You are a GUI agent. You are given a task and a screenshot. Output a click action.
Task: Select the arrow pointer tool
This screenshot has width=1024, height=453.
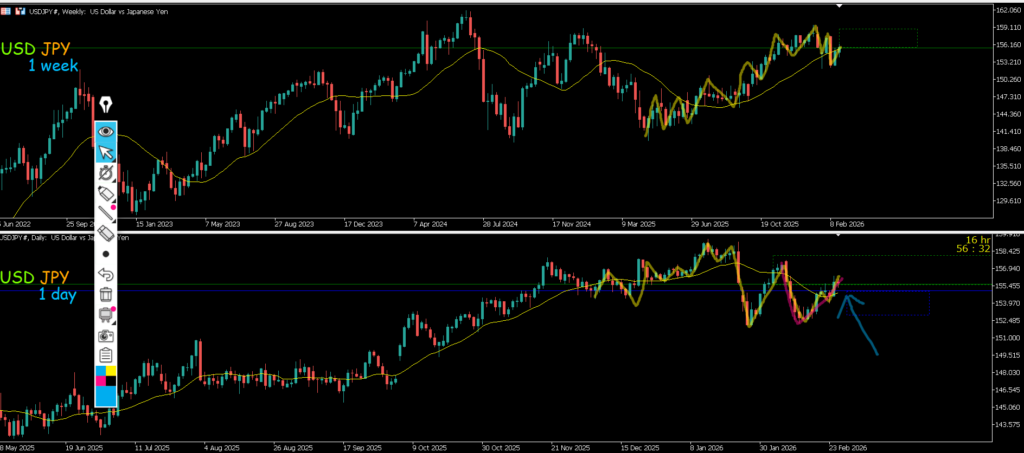105,152
